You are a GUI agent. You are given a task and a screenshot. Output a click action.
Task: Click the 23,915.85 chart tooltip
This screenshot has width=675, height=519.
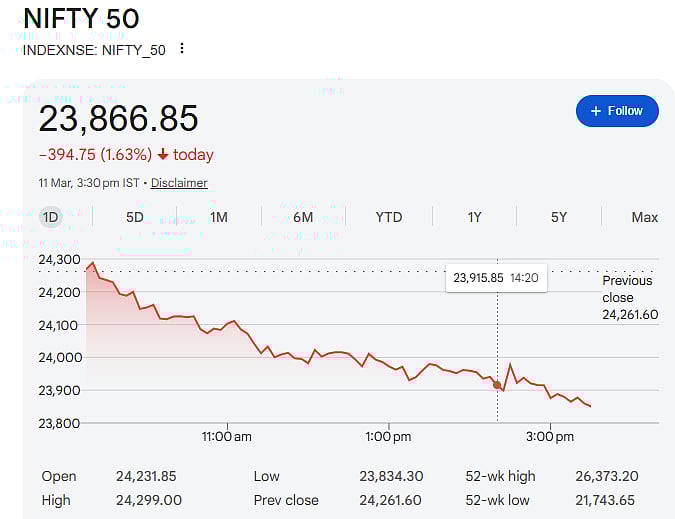coord(496,278)
